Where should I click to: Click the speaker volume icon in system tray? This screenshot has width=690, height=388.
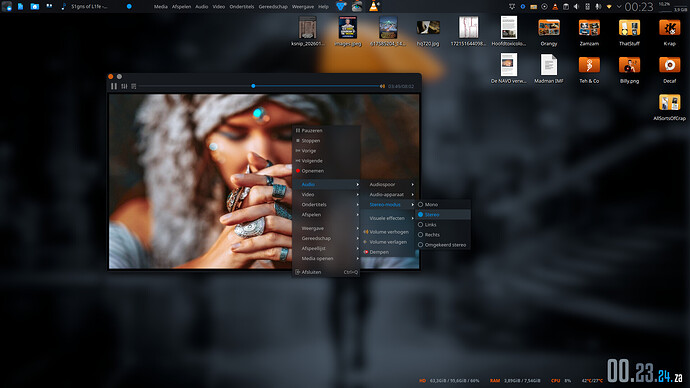pyautogui.click(x=576, y=7)
